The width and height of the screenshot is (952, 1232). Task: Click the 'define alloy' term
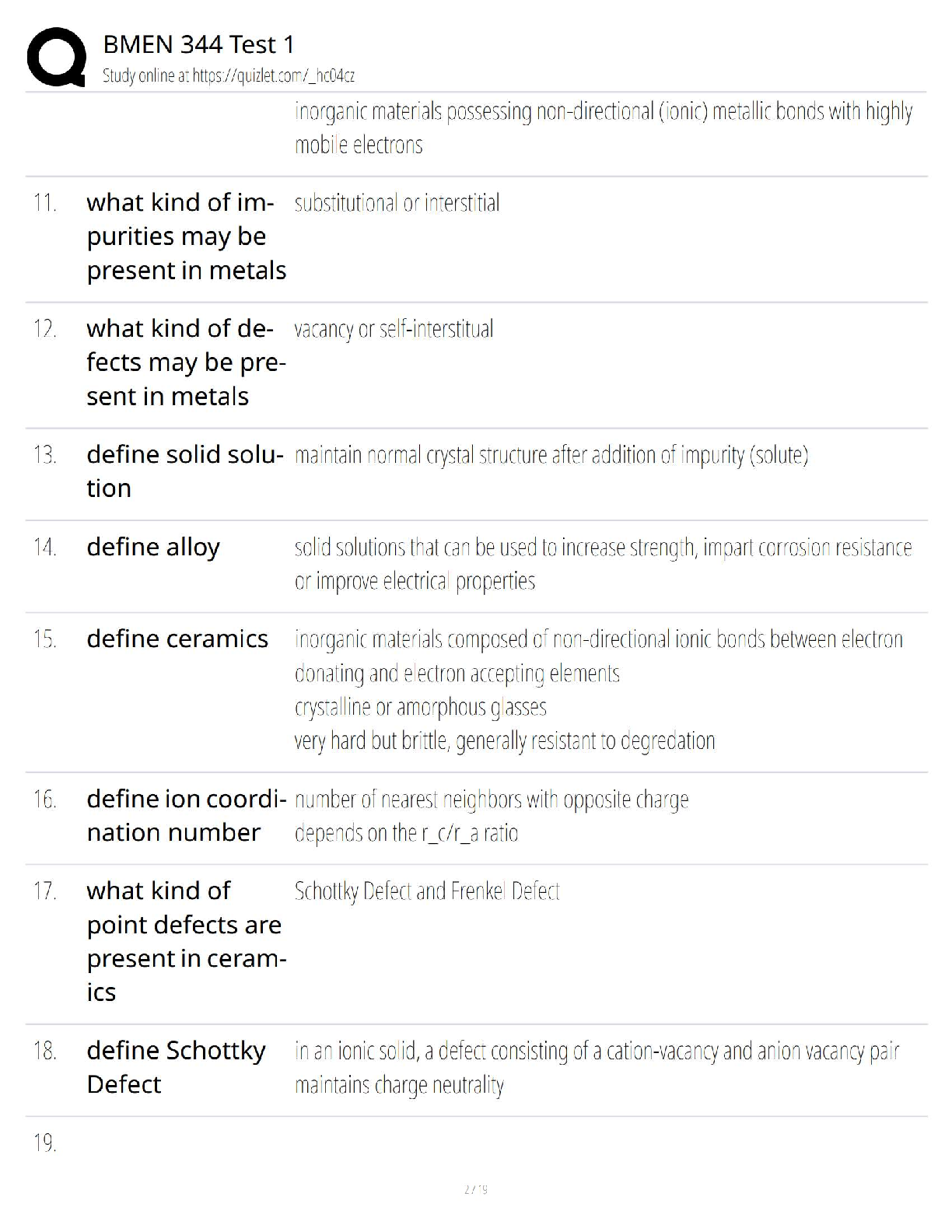coord(153,548)
